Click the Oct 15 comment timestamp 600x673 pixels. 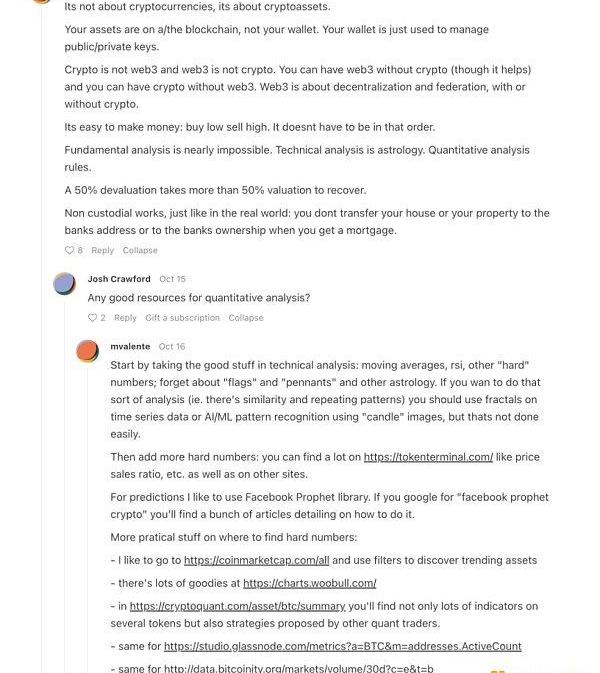pyautogui.click(x=173, y=279)
